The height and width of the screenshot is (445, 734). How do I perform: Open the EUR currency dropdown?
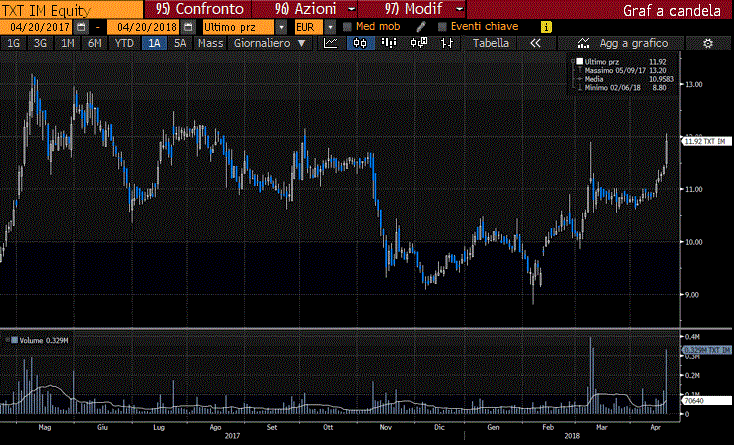pos(330,27)
